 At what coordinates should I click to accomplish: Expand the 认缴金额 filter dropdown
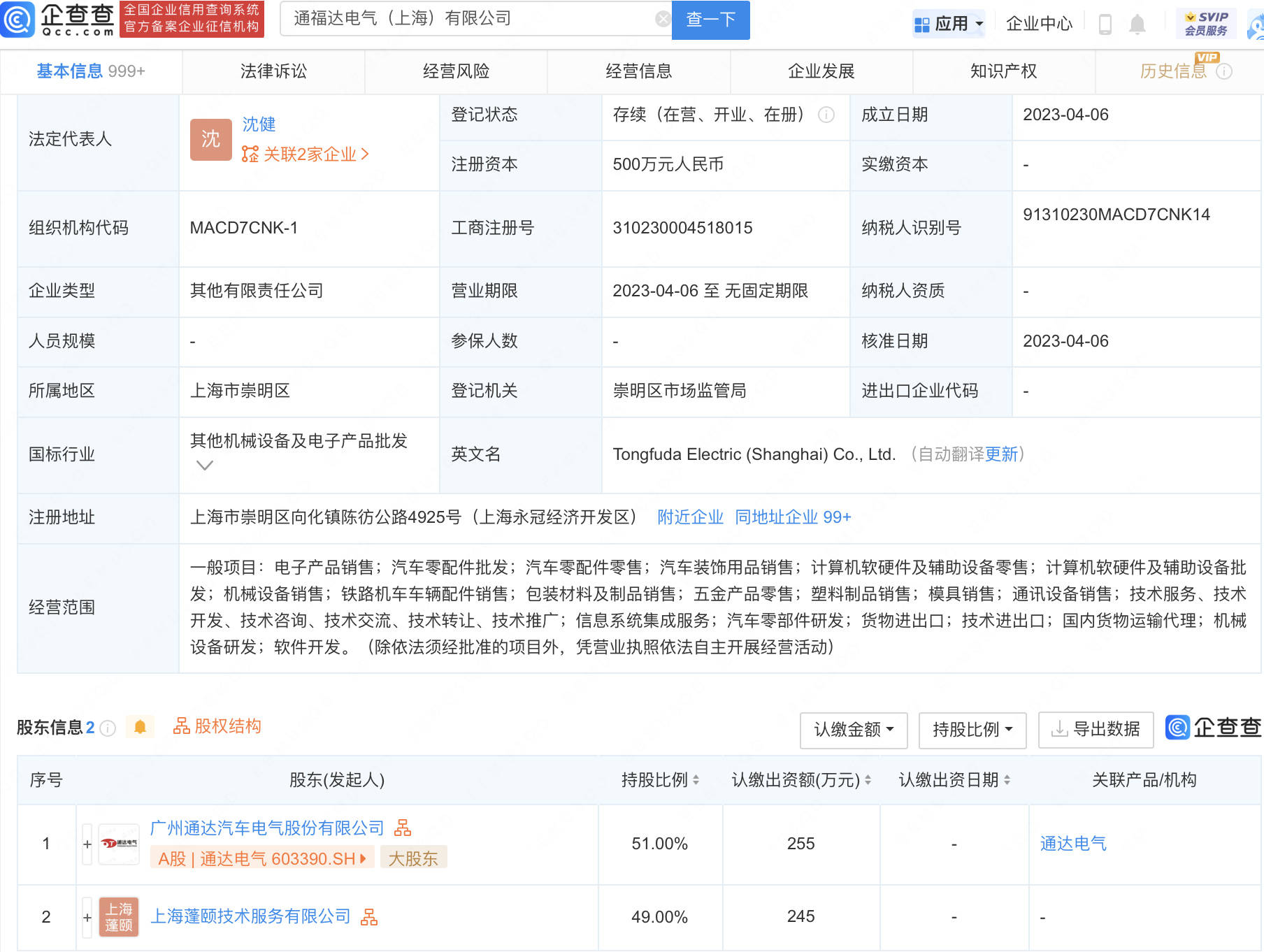pyautogui.click(x=853, y=730)
